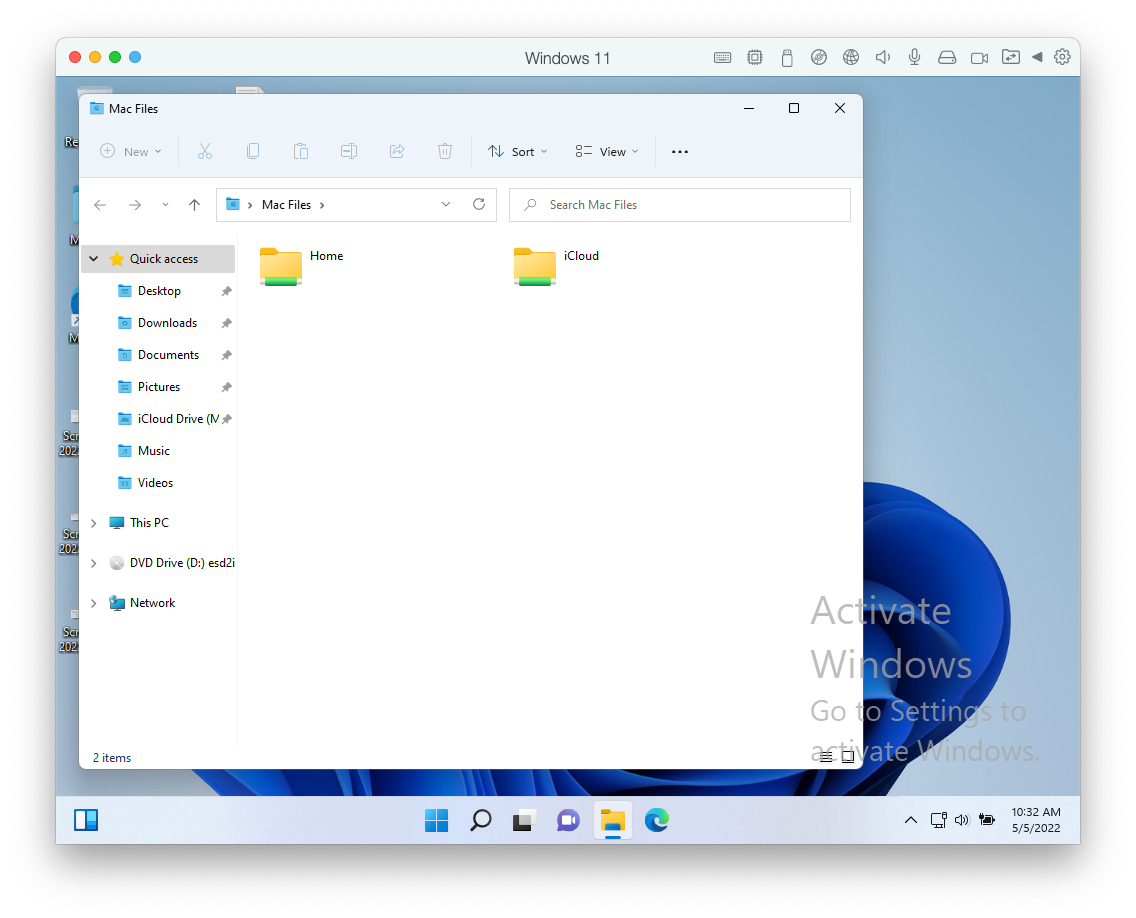Viewport: 1136px width, 918px height.
Task: Click the Parallels USB device icon
Action: (787, 57)
